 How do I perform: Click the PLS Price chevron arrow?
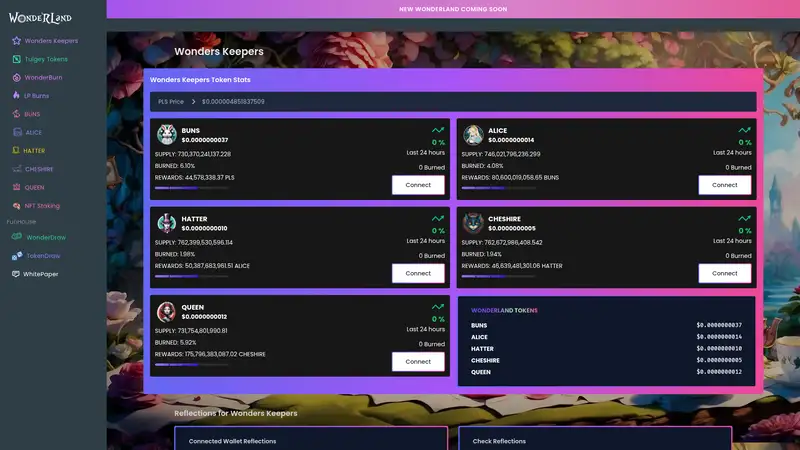(193, 102)
